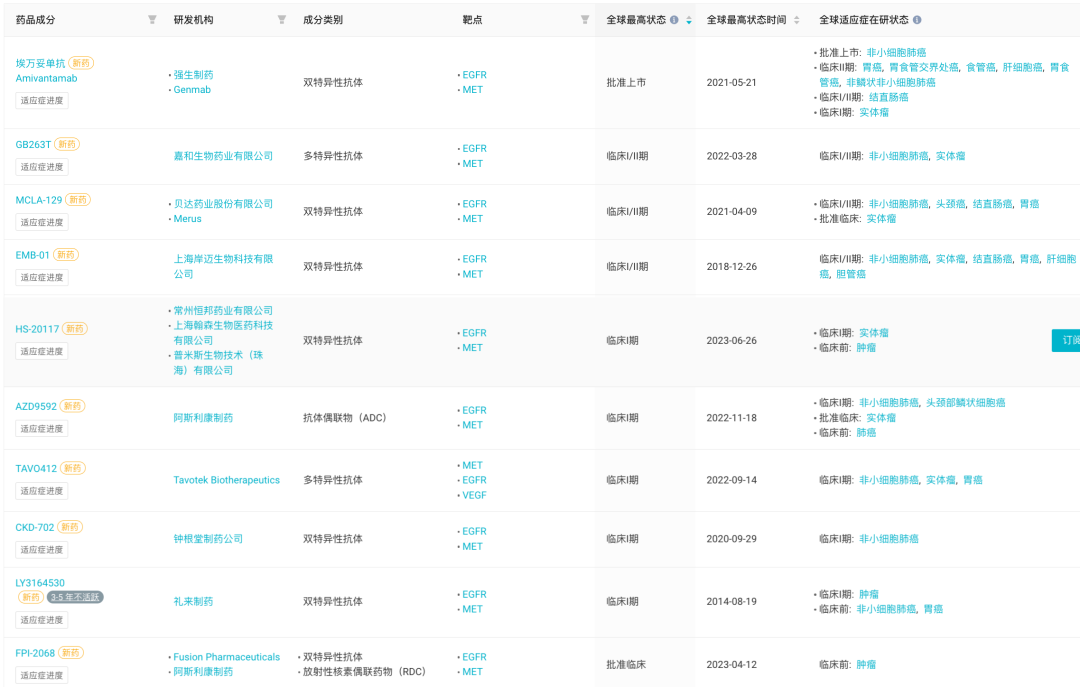Screen dimensions: 1080x687
Task: Open the 埃万妥单抗 drug link
Action: [40, 63]
